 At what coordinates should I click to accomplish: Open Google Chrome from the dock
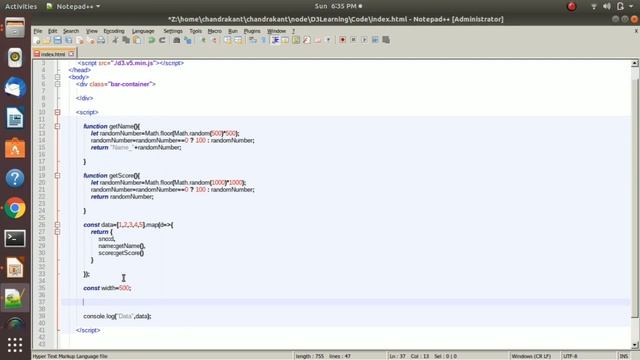[15, 209]
